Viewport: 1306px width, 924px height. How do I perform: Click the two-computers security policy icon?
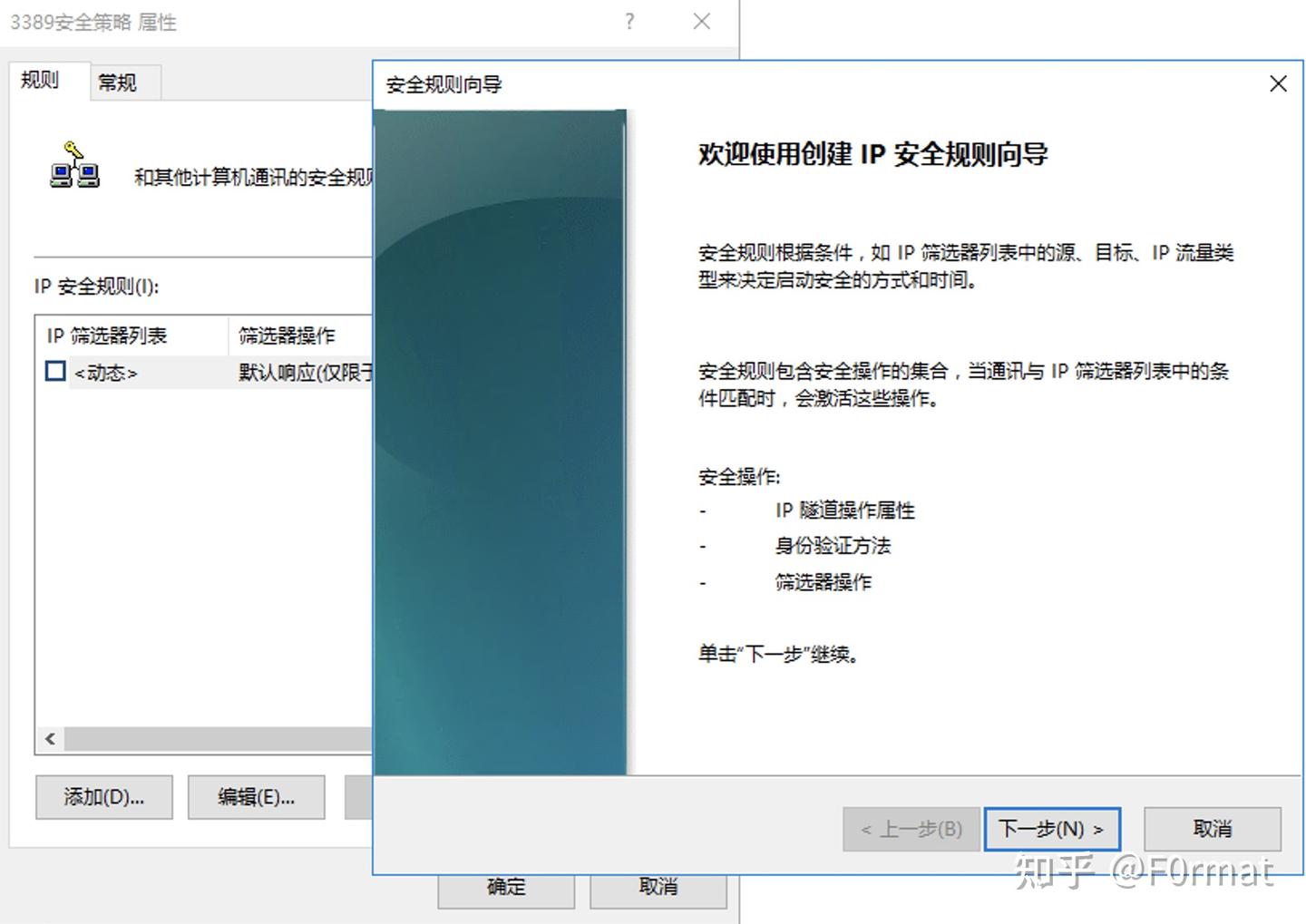(x=73, y=173)
